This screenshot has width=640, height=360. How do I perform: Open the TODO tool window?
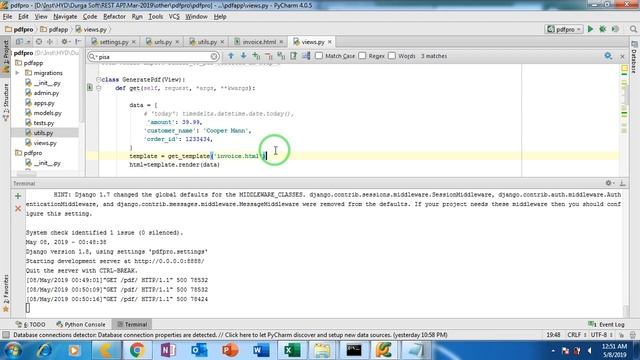(x=30, y=324)
